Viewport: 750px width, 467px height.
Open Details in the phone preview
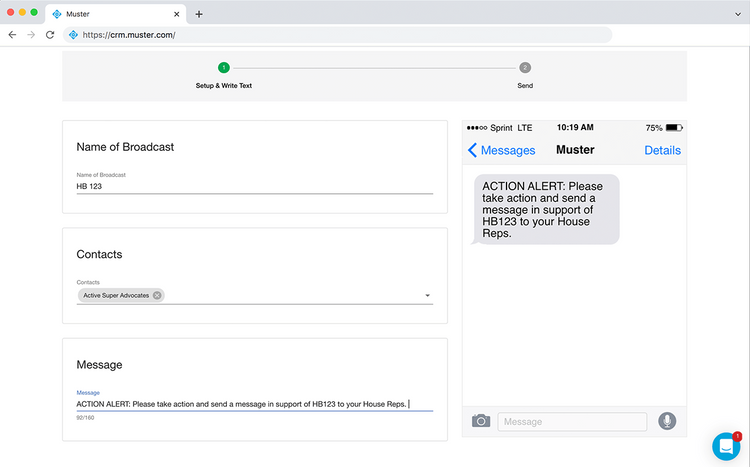click(662, 150)
